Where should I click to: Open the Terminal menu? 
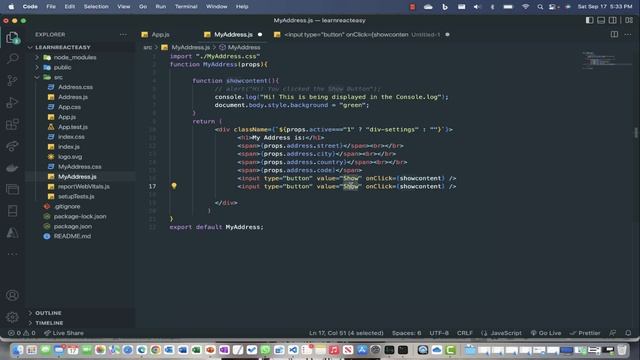[x=186, y=7]
